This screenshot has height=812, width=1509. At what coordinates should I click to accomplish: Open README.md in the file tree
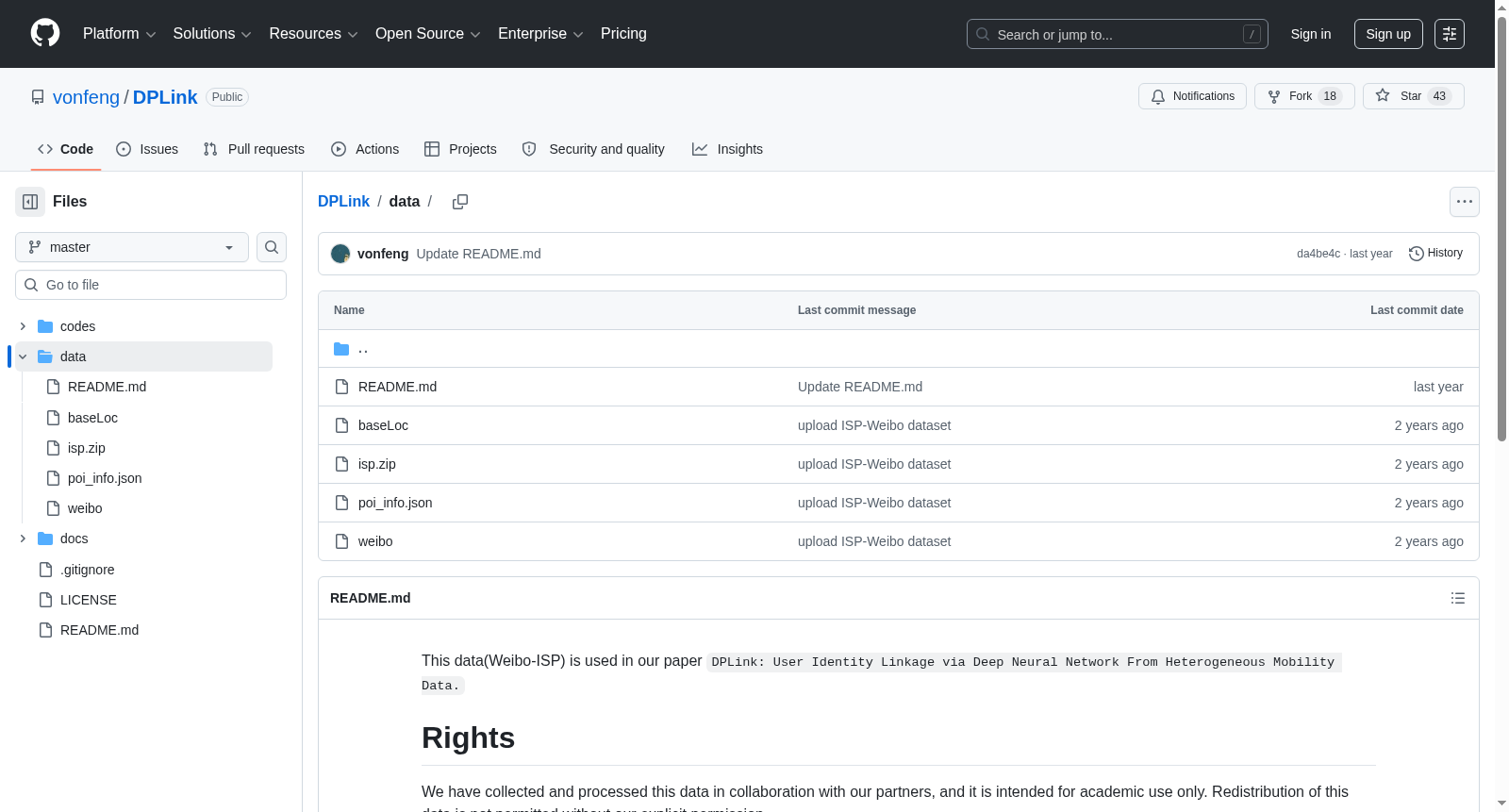pyautogui.click(x=107, y=387)
